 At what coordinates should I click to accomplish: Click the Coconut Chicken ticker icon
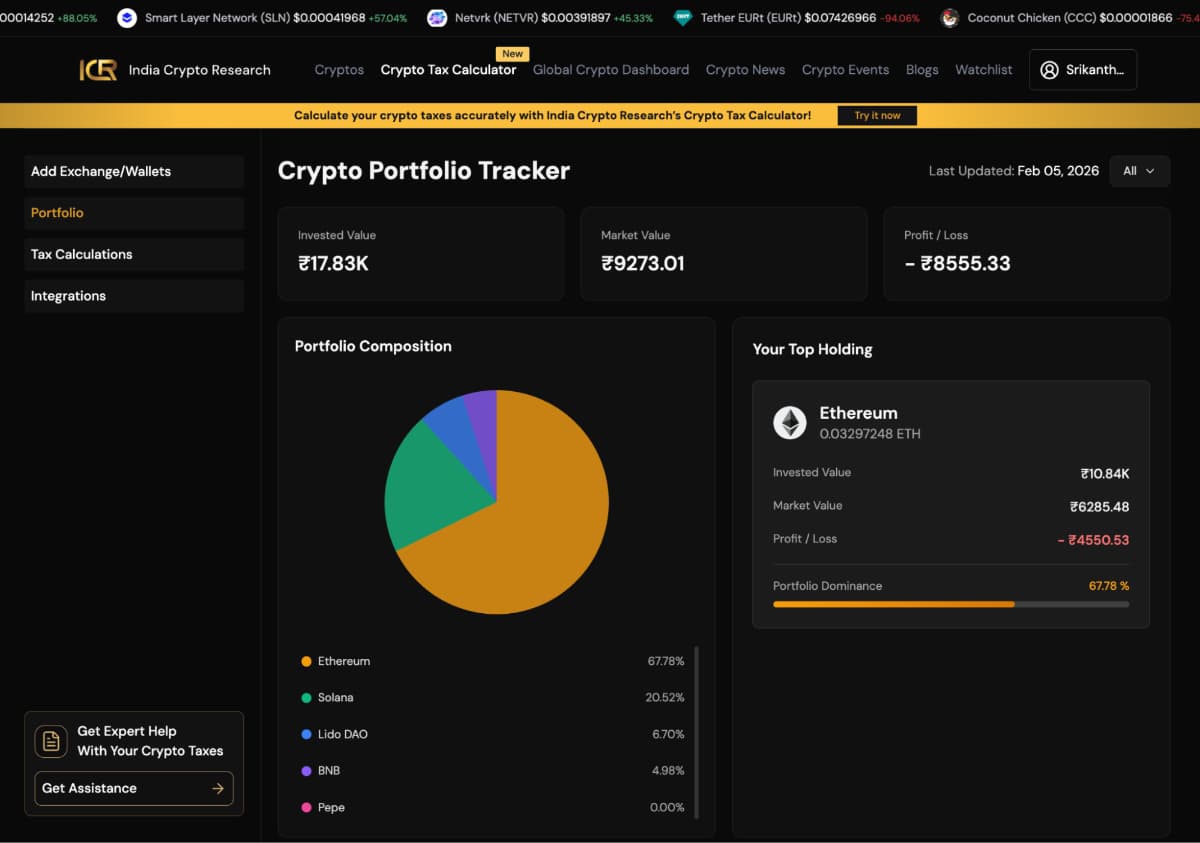pyautogui.click(x=949, y=18)
